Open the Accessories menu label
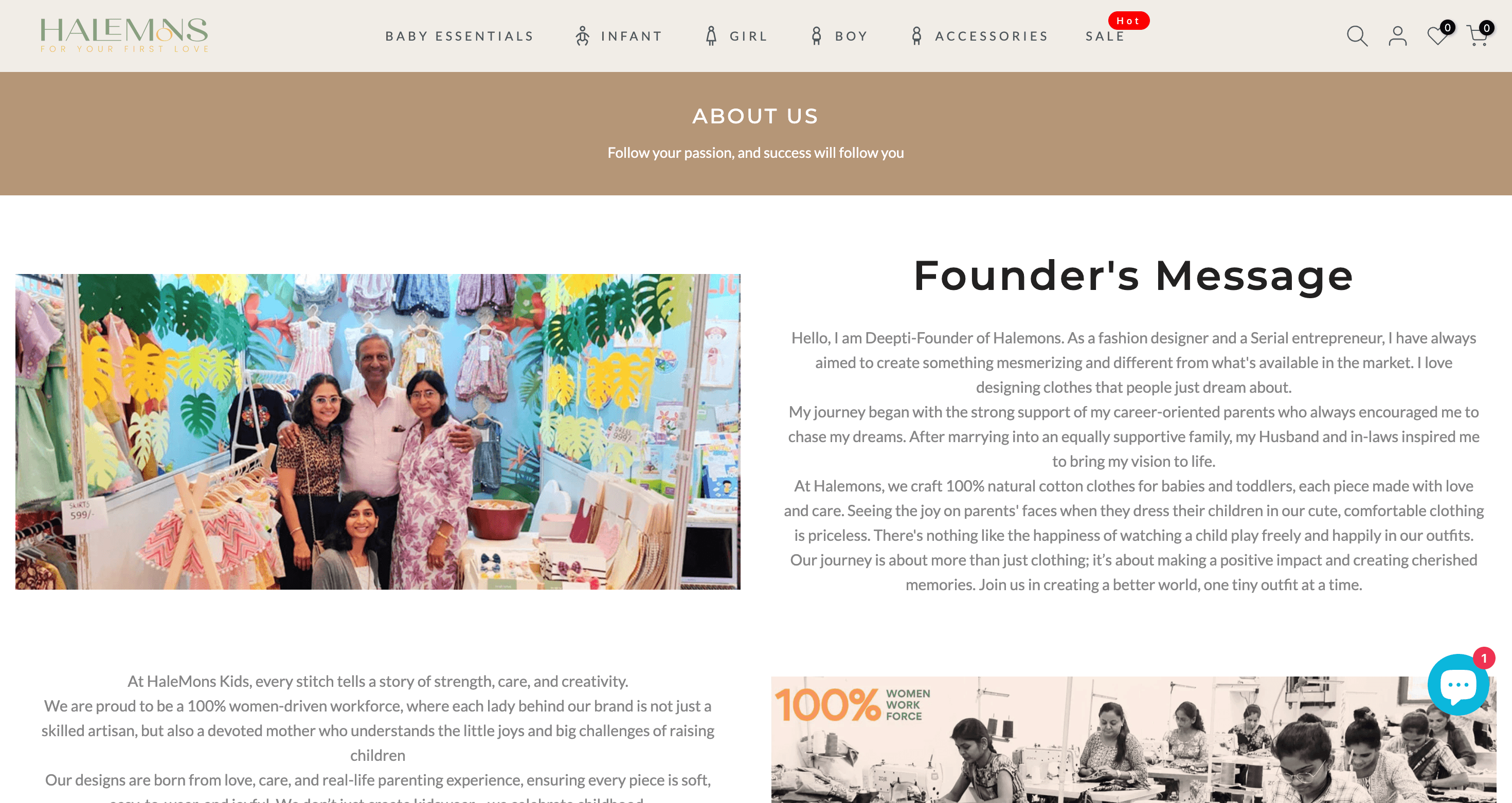The image size is (1512, 803). coord(992,36)
